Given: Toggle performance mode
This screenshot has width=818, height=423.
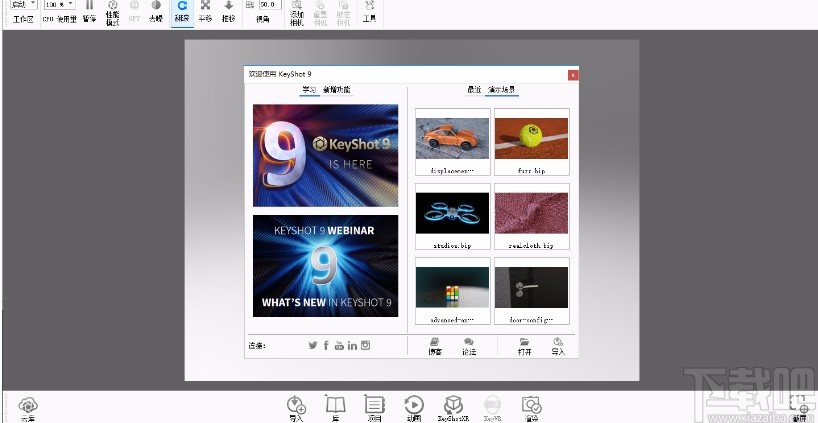Looking at the screenshot, I should pyautogui.click(x=113, y=13).
